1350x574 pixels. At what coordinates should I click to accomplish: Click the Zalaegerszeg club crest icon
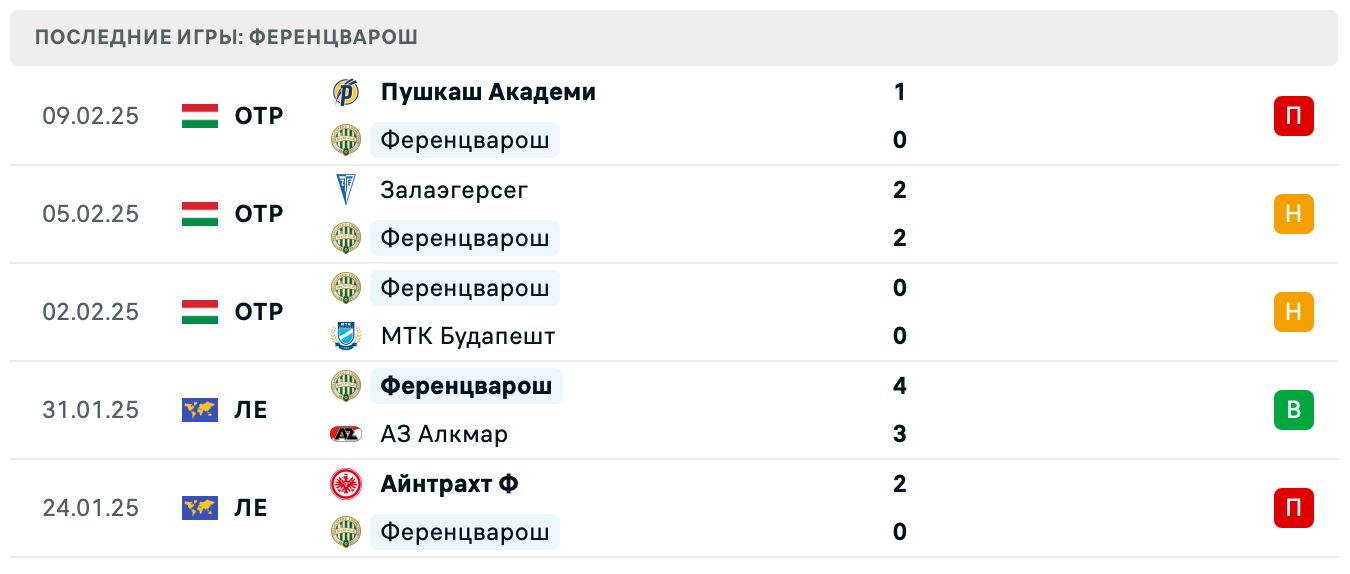[x=346, y=189]
